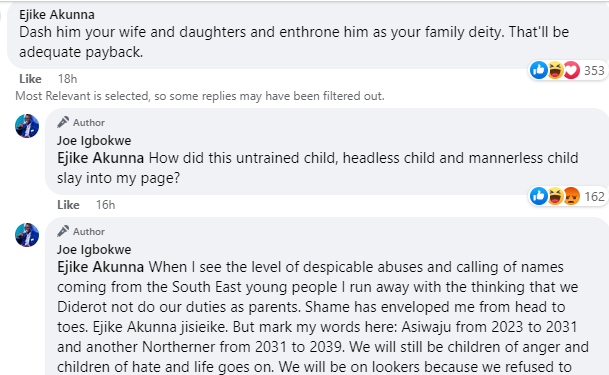
Task: Open Joe Igbokwe's avatar on second reply
Action: click(27, 235)
